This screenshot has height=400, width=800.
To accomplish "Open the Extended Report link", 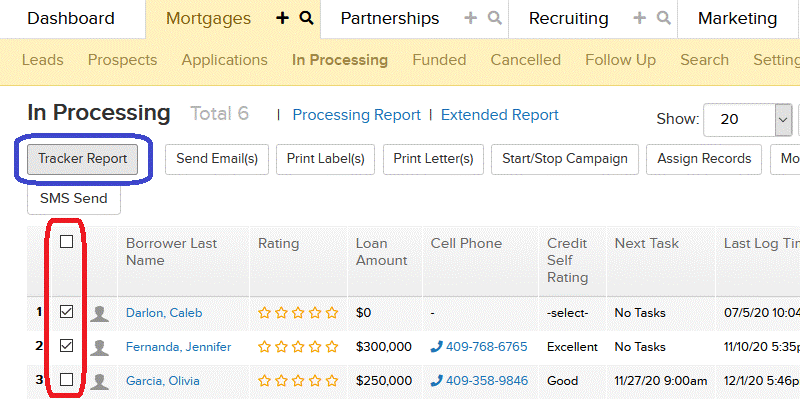I will (500, 115).
